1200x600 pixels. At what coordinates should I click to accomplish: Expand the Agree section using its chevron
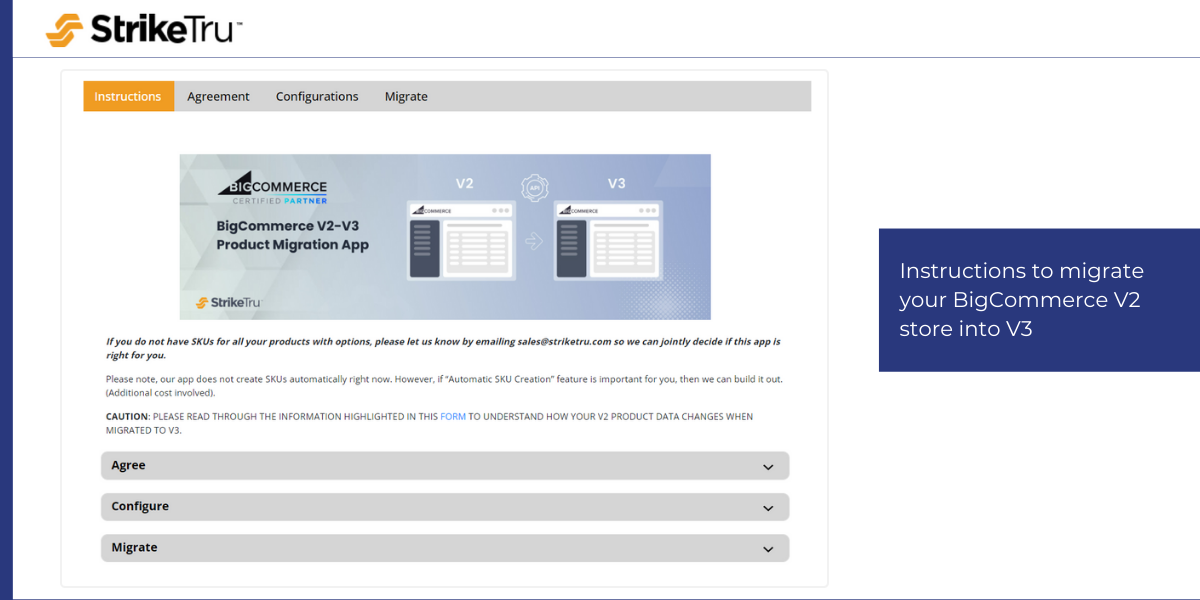coord(768,467)
